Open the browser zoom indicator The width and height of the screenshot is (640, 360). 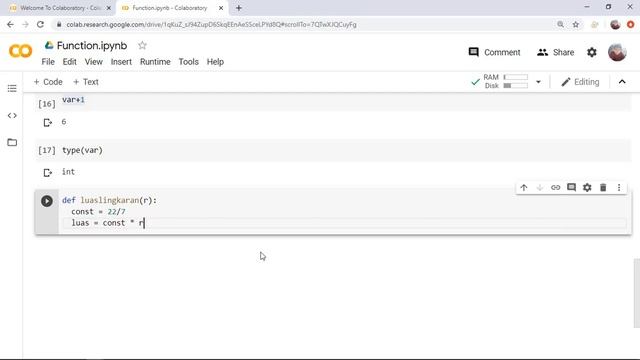click(x=560, y=24)
